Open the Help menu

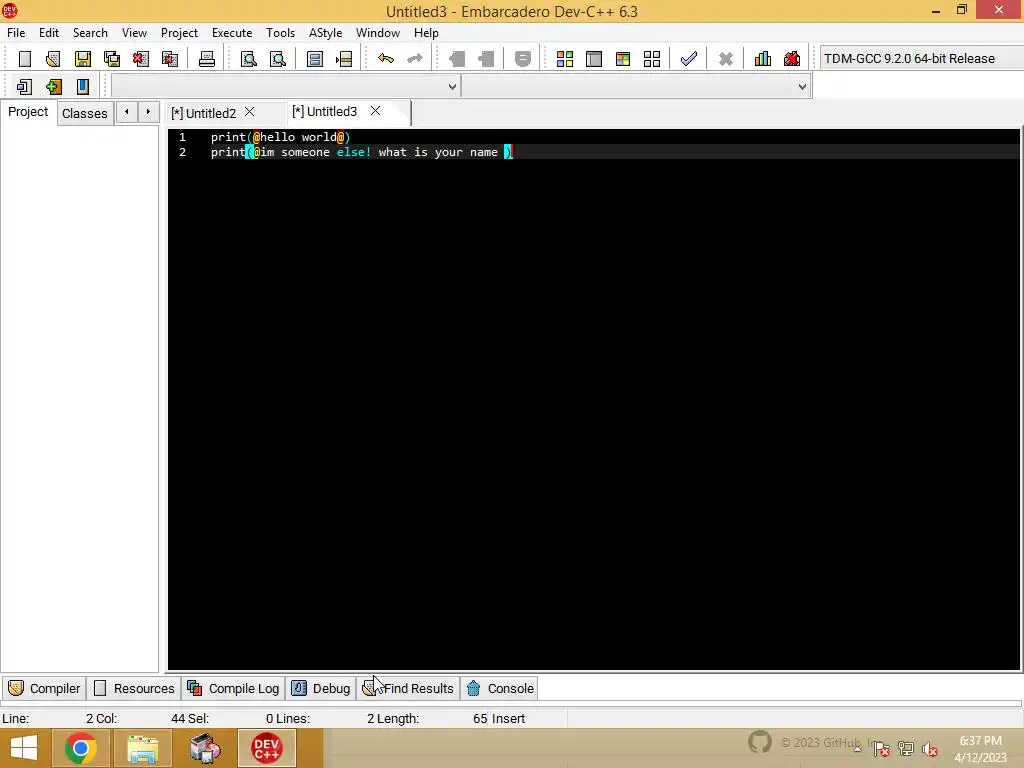(x=426, y=33)
